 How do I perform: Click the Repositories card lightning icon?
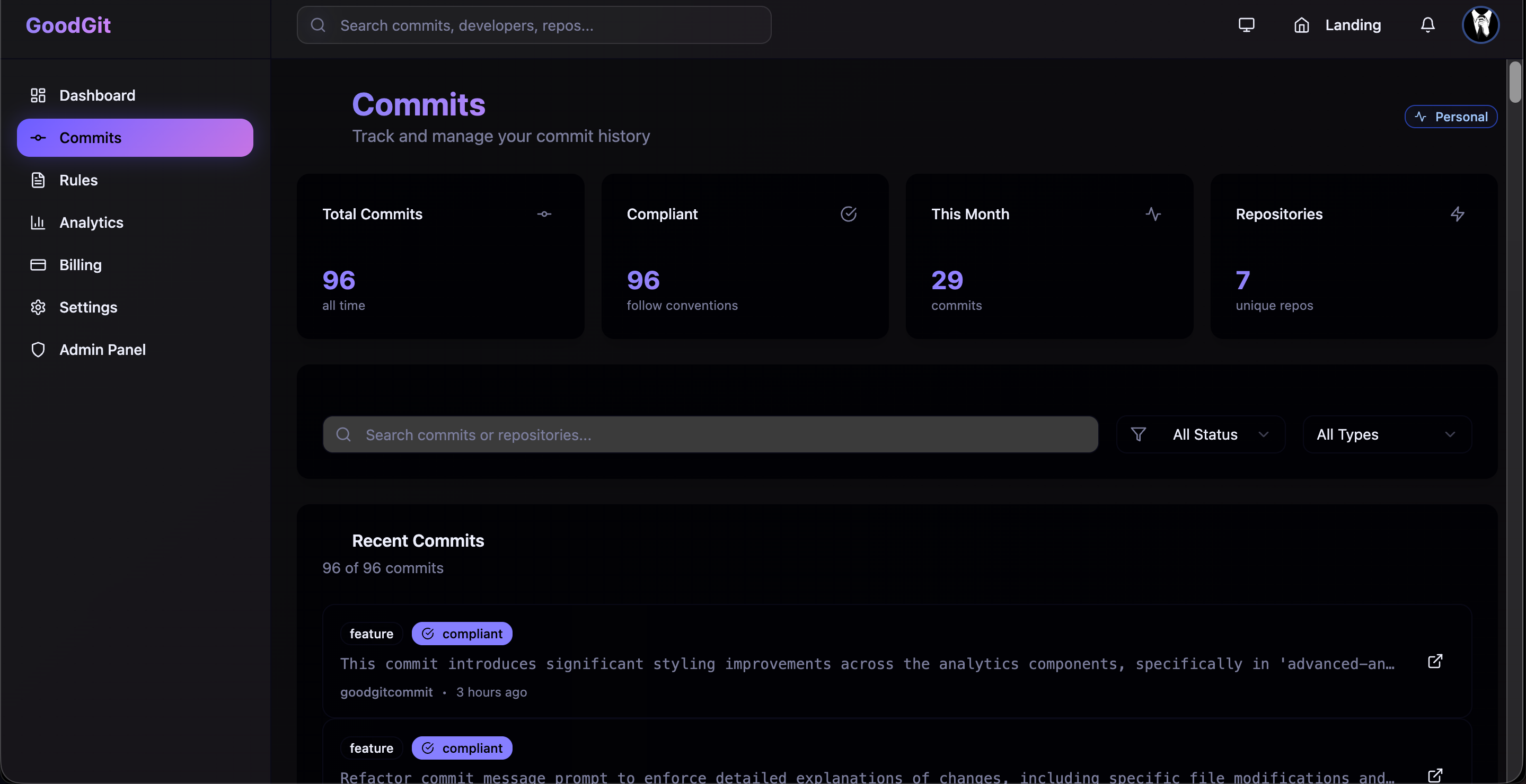point(1457,214)
